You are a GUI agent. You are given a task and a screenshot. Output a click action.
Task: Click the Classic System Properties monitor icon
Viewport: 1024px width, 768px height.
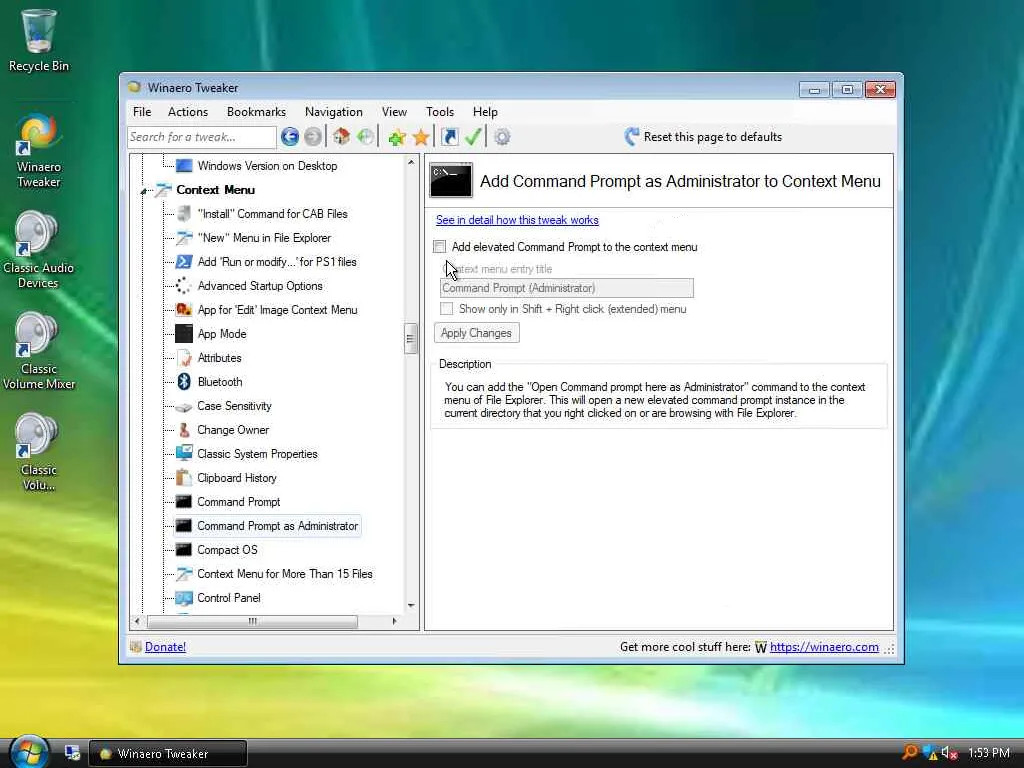[x=184, y=454]
